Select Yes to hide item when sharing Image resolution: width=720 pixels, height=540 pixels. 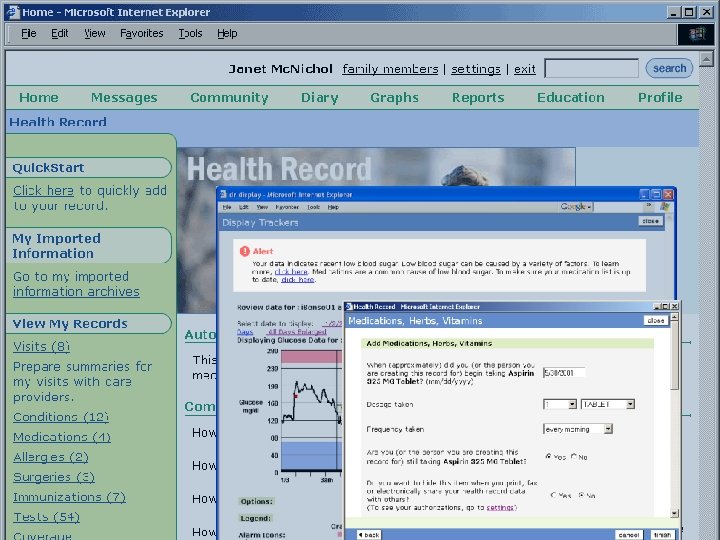[x=553, y=495]
